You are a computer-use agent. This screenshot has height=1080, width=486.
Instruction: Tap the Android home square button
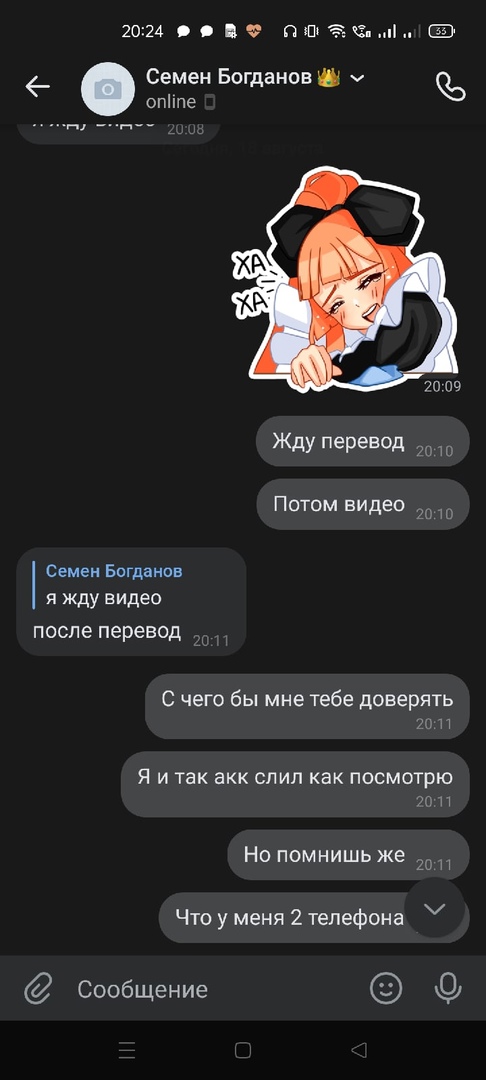coord(242,1050)
